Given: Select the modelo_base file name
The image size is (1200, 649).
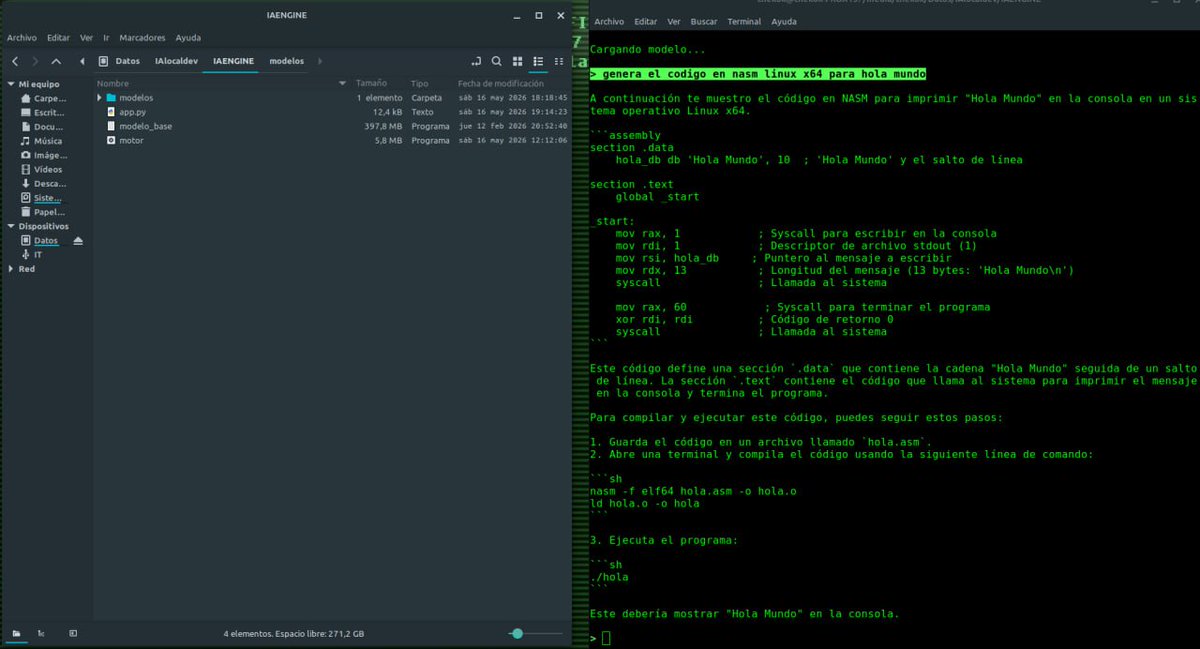Looking at the screenshot, I should [145, 126].
